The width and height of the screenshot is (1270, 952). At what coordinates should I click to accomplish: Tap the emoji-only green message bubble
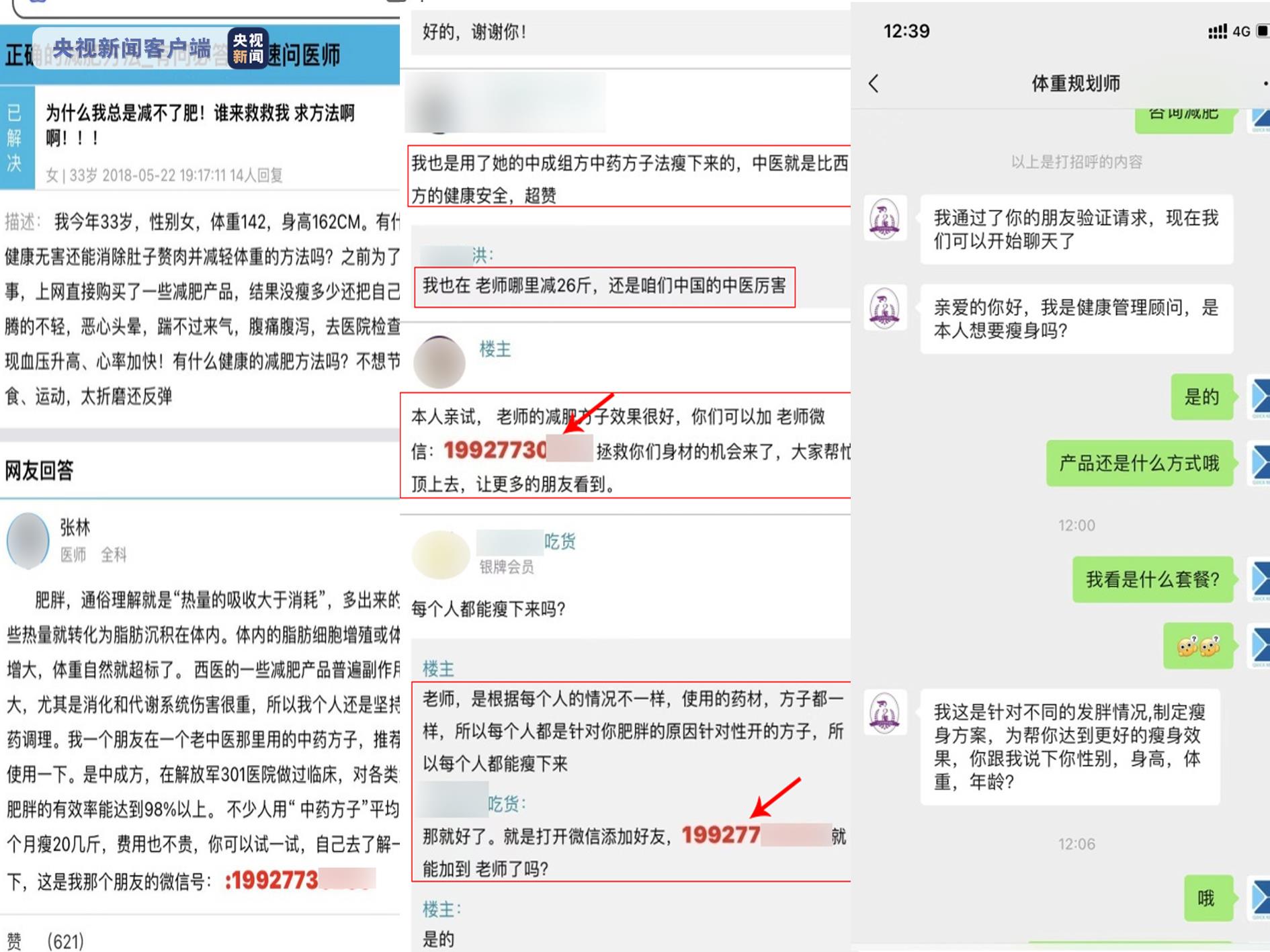(1198, 646)
